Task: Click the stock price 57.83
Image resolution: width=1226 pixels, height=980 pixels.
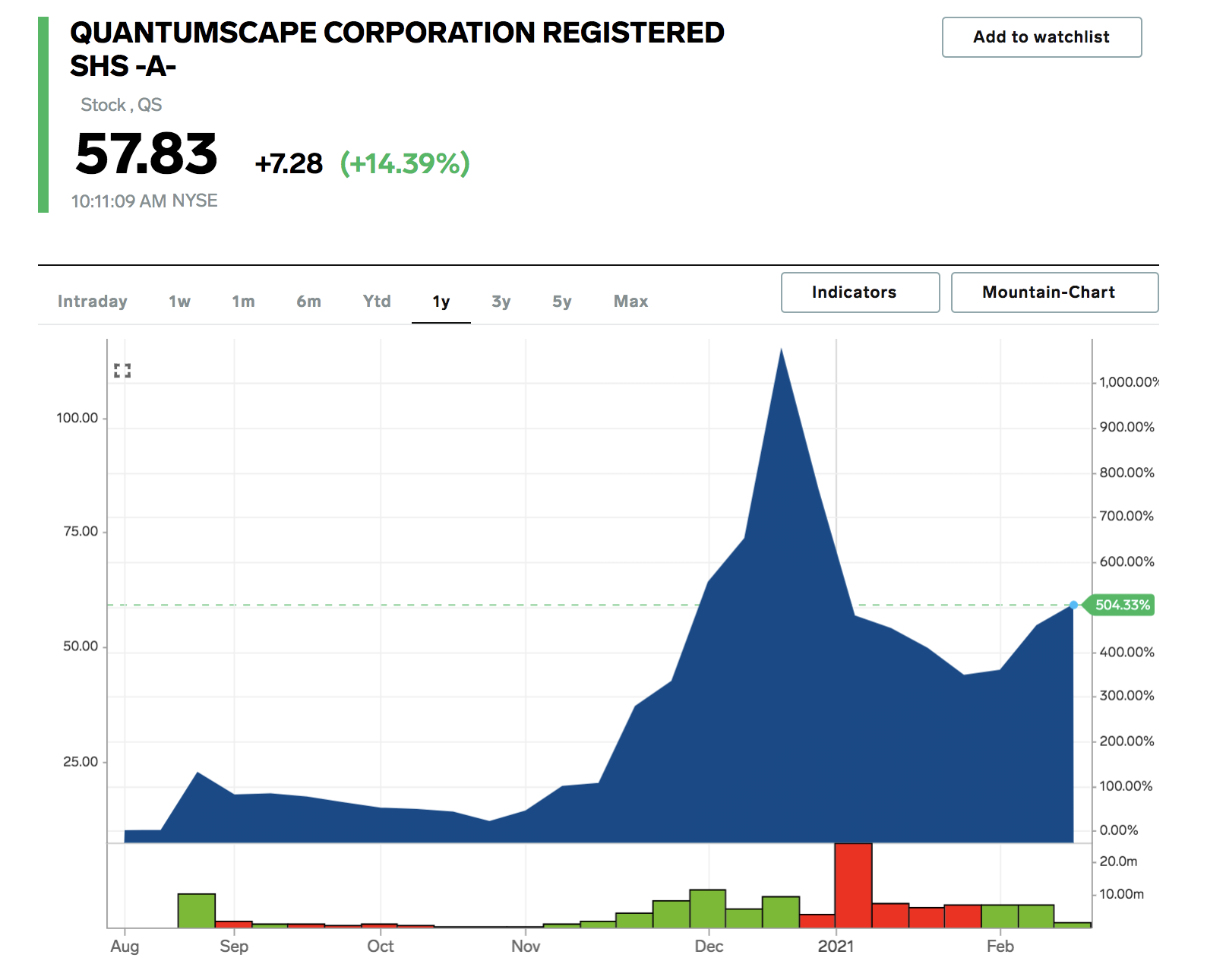Action: pos(147,154)
